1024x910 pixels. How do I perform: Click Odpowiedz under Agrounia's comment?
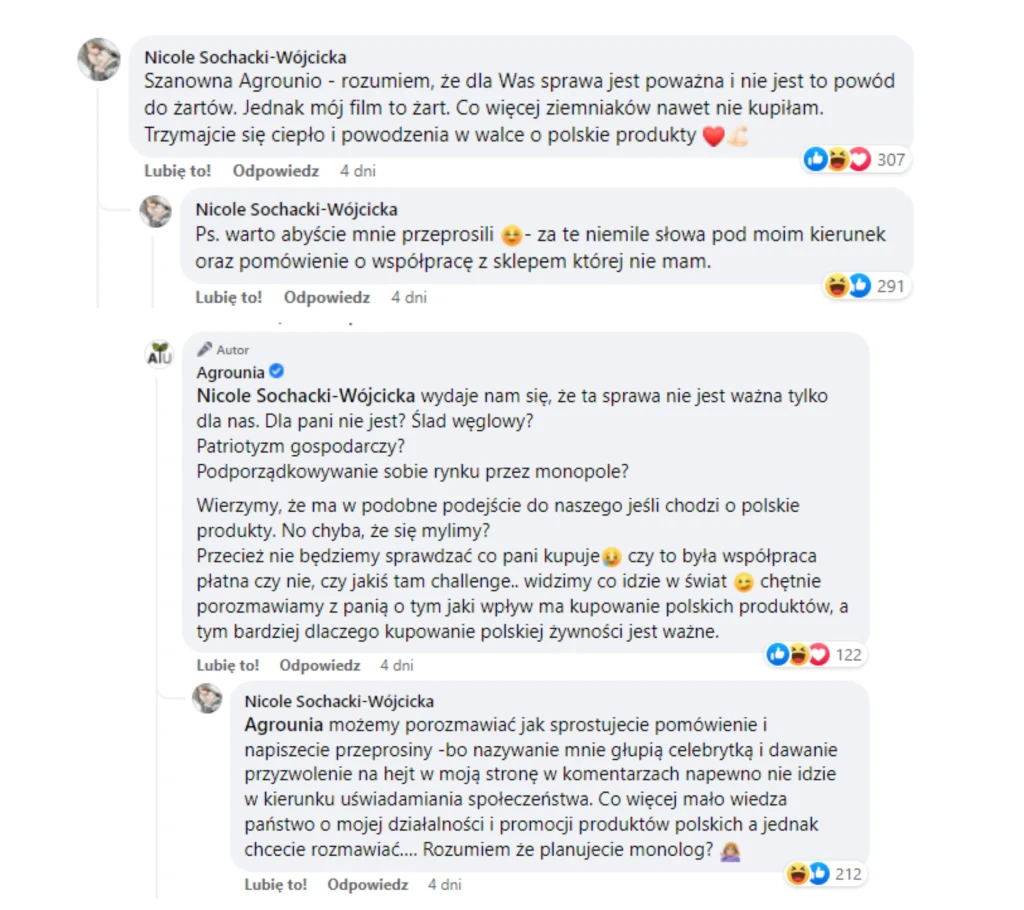click(320, 665)
